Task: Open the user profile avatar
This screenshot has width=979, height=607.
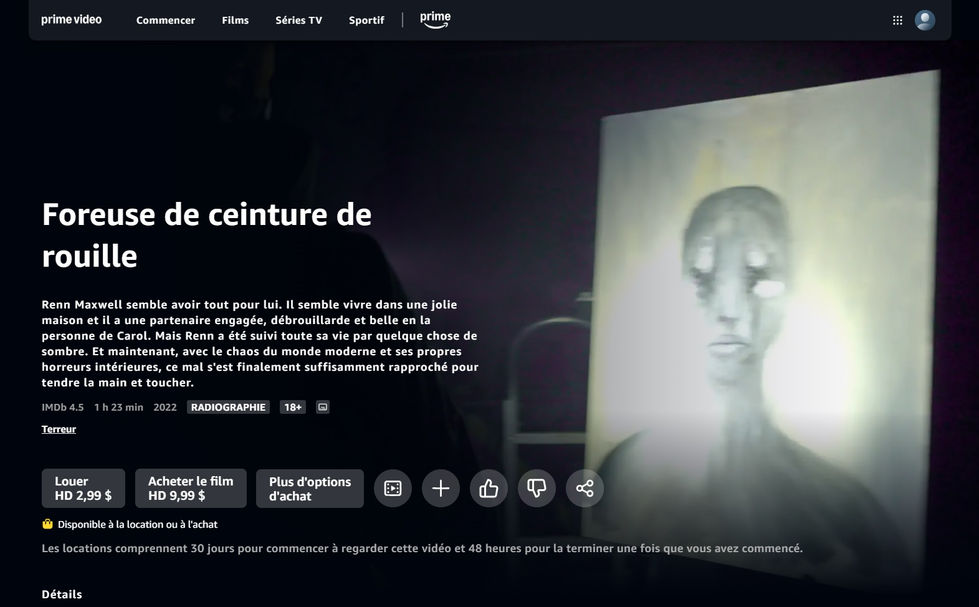Action: coord(925,20)
